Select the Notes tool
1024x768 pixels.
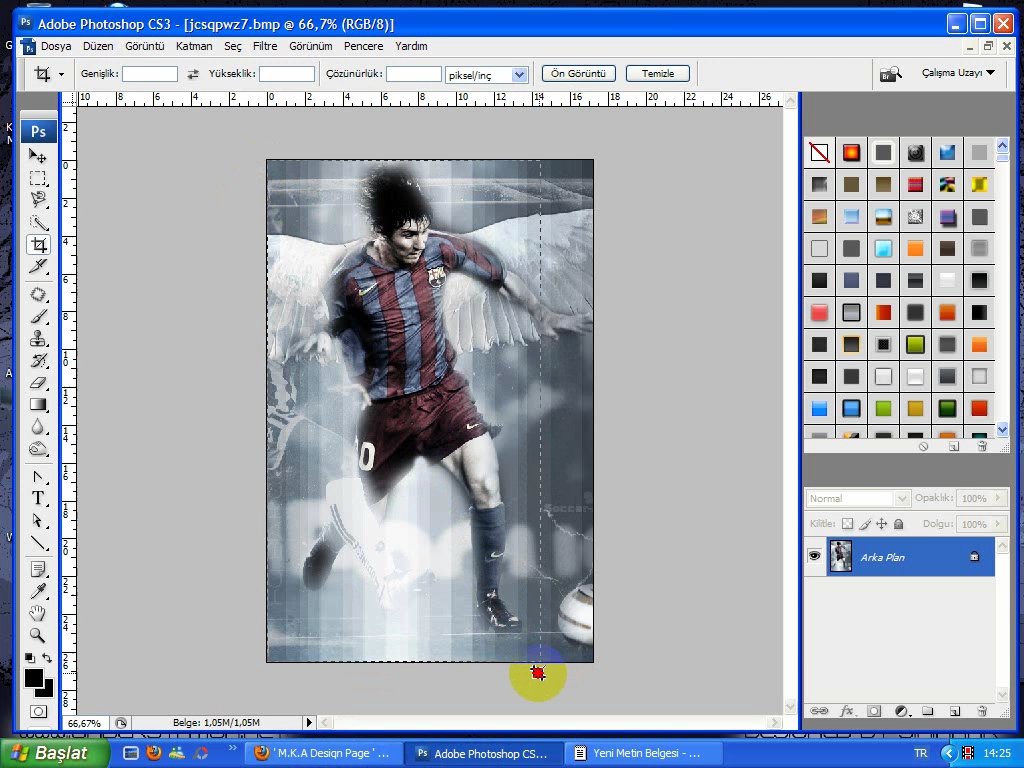coord(38,569)
